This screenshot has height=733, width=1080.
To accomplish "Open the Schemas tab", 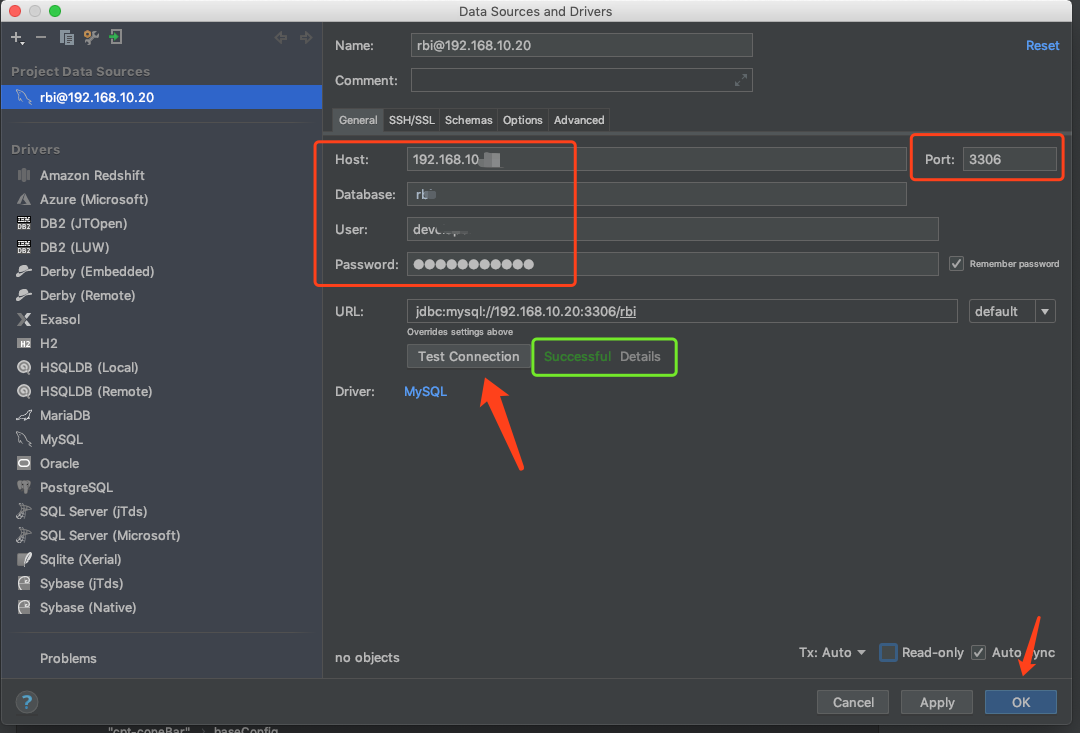I will (468, 119).
